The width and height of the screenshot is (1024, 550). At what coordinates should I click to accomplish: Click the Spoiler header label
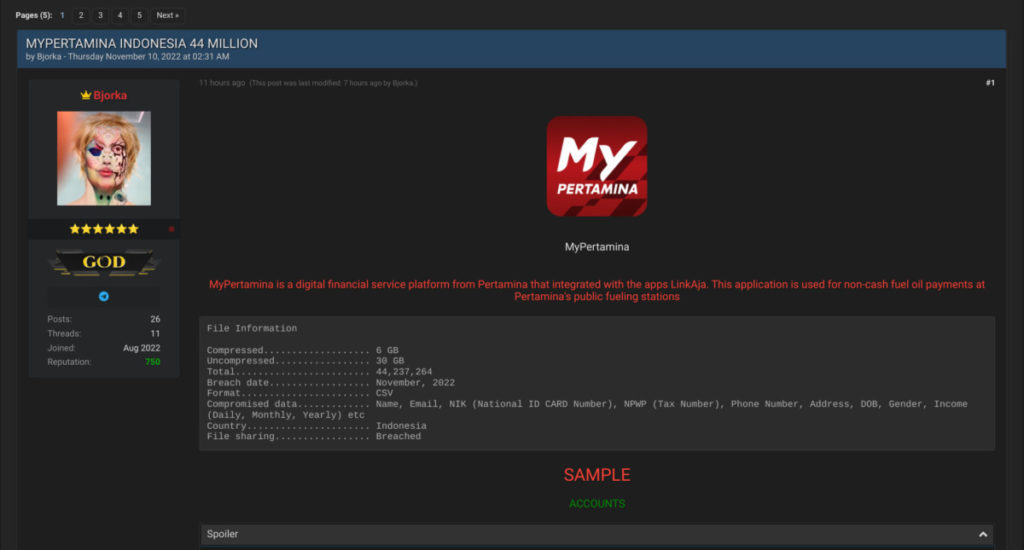(222, 534)
